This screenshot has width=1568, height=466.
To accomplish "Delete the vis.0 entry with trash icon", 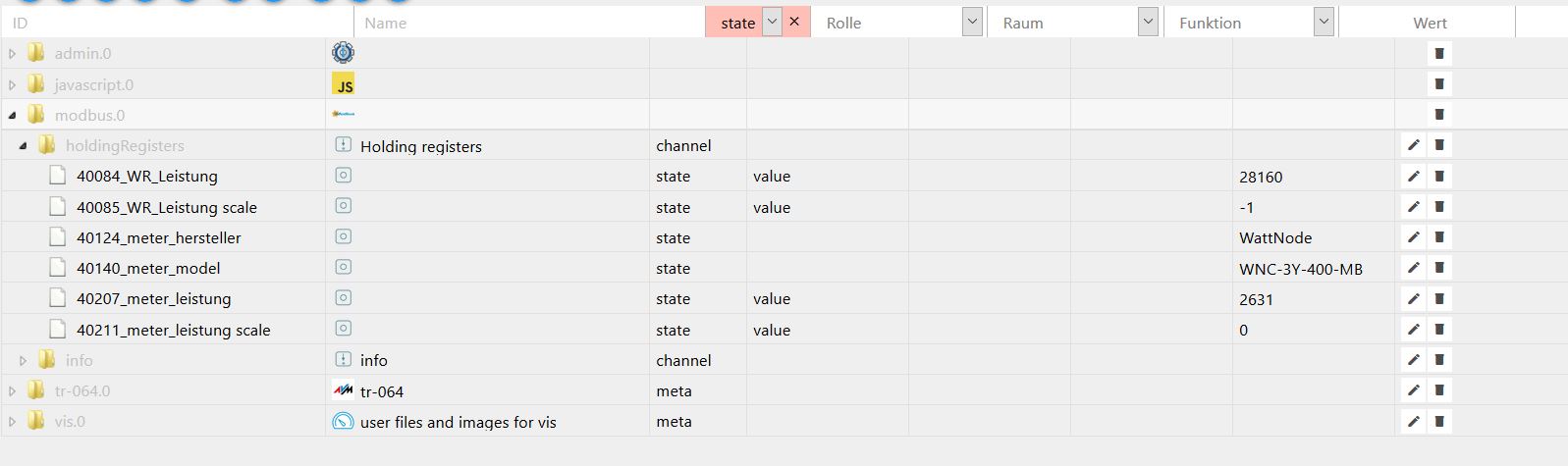I will coord(1439,421).
